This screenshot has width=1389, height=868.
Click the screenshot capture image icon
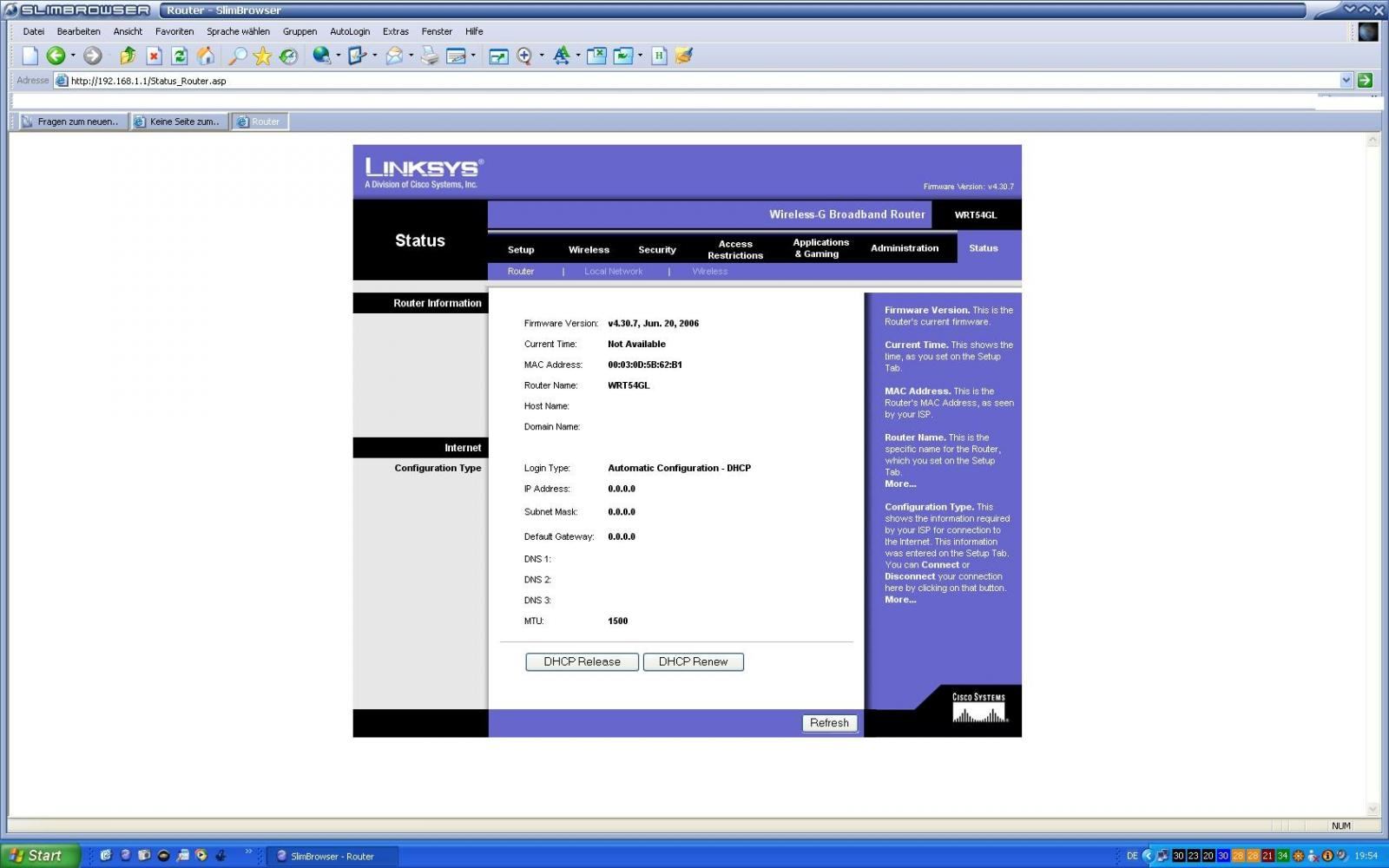coord(623,56)
